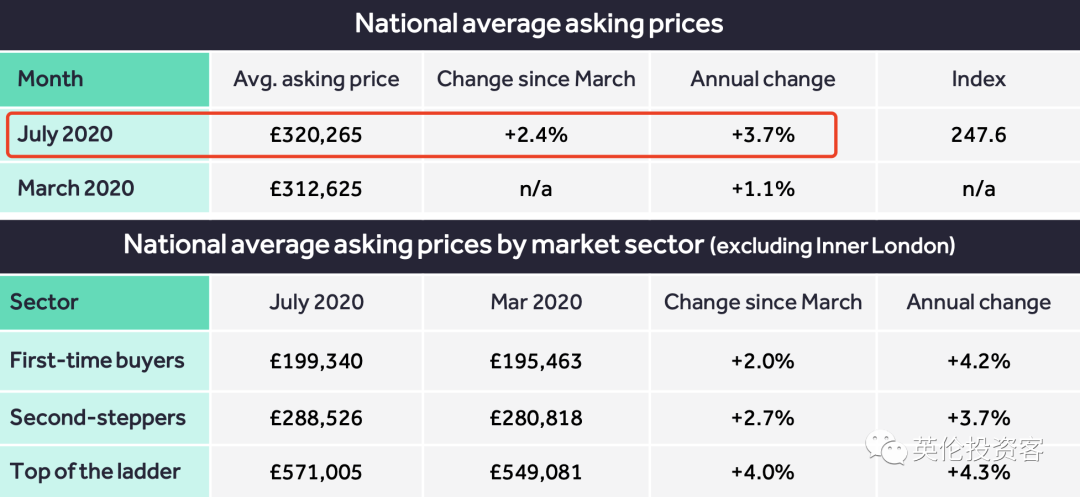The height and width of the screenshot is (497, 1080).
Task: Click the £571,005 July 2020 value
Action: 316,472
